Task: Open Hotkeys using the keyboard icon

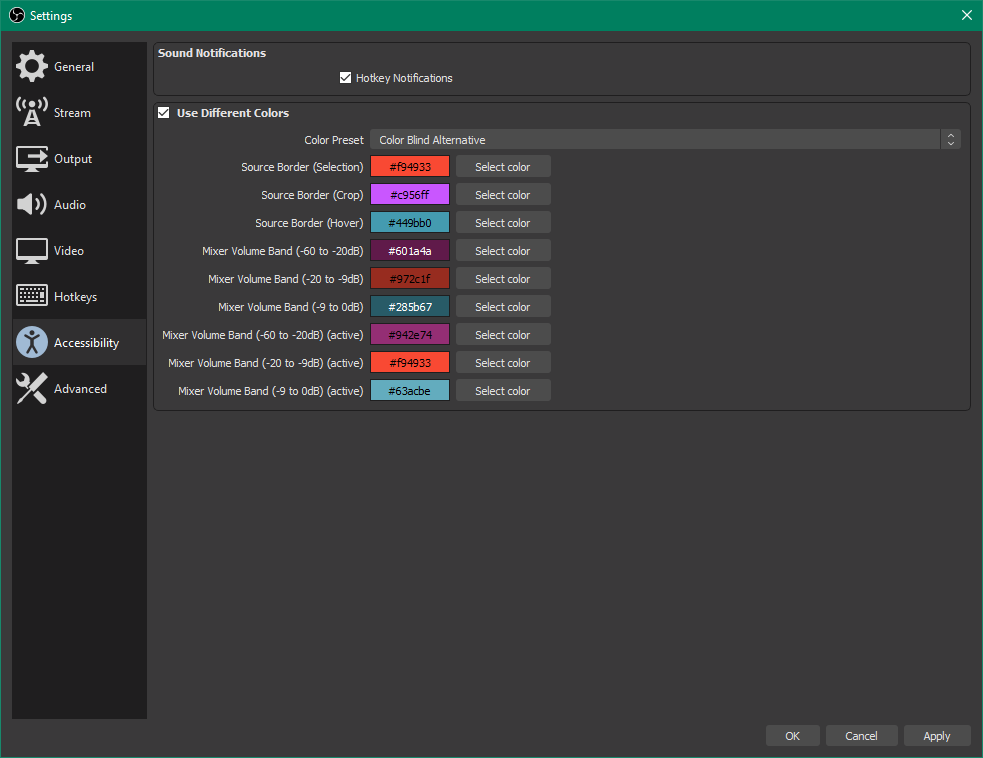Action: point(31,296)
